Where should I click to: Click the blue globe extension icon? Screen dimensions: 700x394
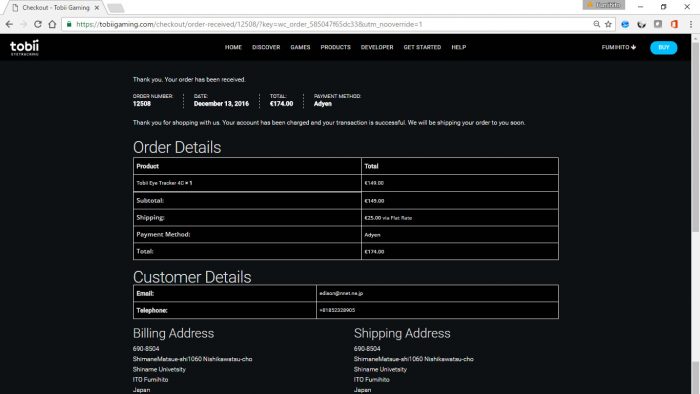[625, 24]
